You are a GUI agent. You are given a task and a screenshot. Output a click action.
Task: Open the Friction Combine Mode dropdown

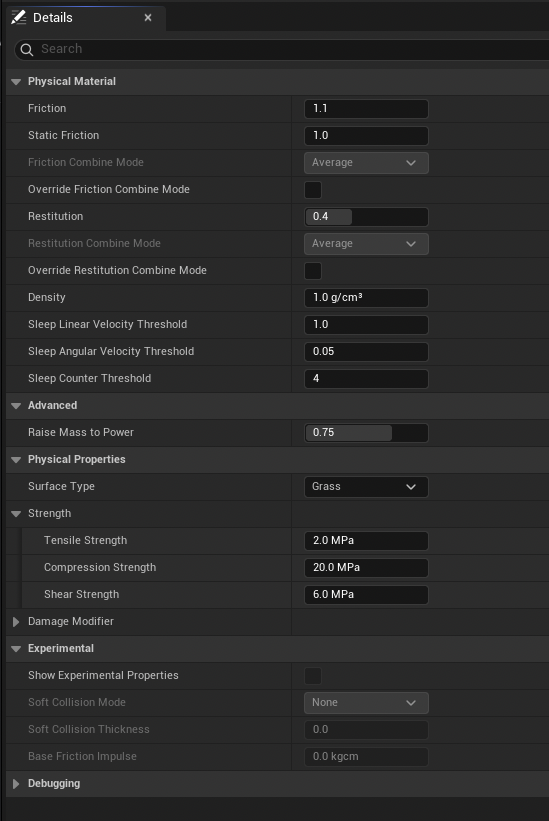point(366,163)
